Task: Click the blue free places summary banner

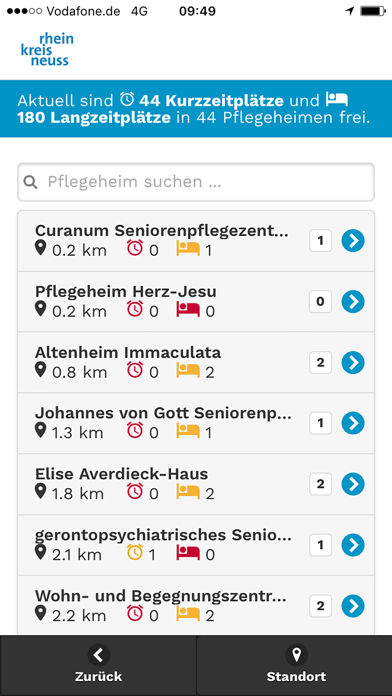Action: point(196,109)
